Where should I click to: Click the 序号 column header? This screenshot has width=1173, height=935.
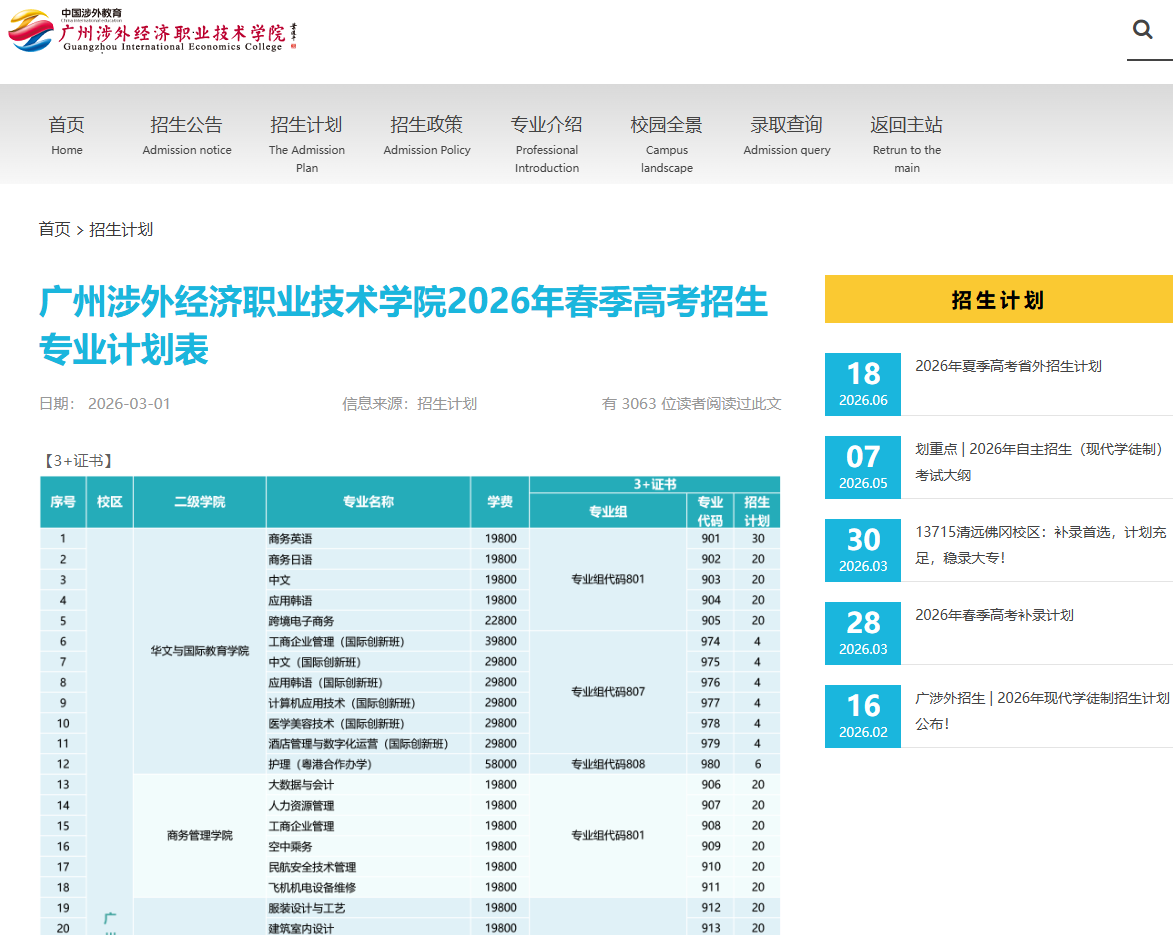coord(63,502)
